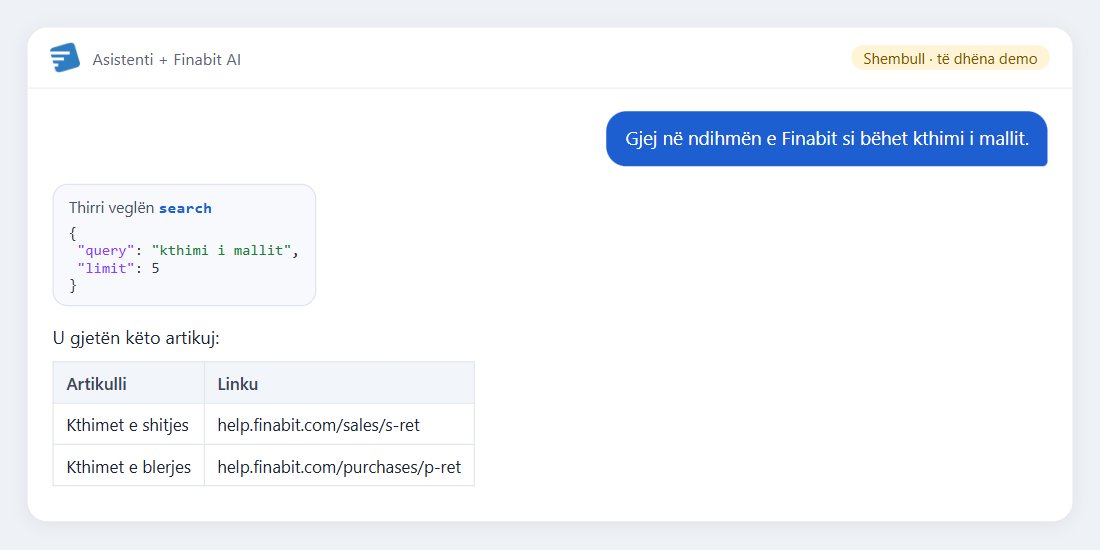The image size is (1100, 550).
Task: Click the "kthimi i mallit" query string value
Action: 221,251
